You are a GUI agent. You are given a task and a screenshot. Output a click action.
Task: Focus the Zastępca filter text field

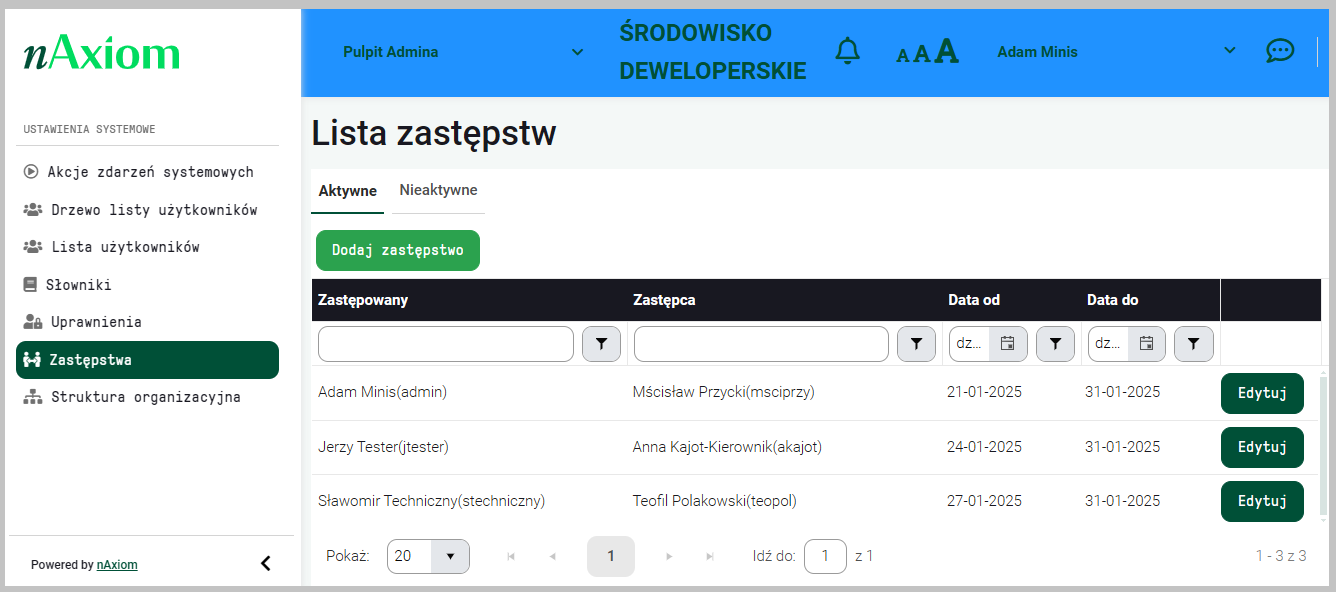(x=761, y=344)
